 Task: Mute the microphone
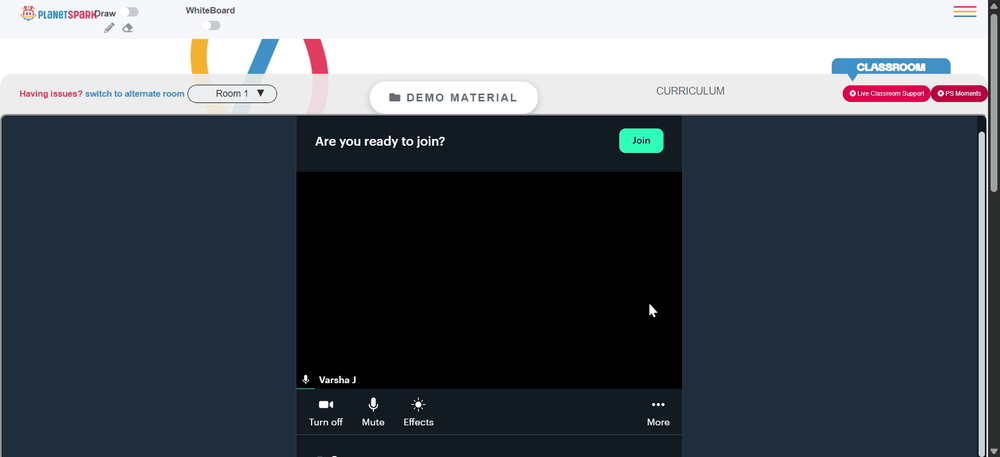point(373,412)
